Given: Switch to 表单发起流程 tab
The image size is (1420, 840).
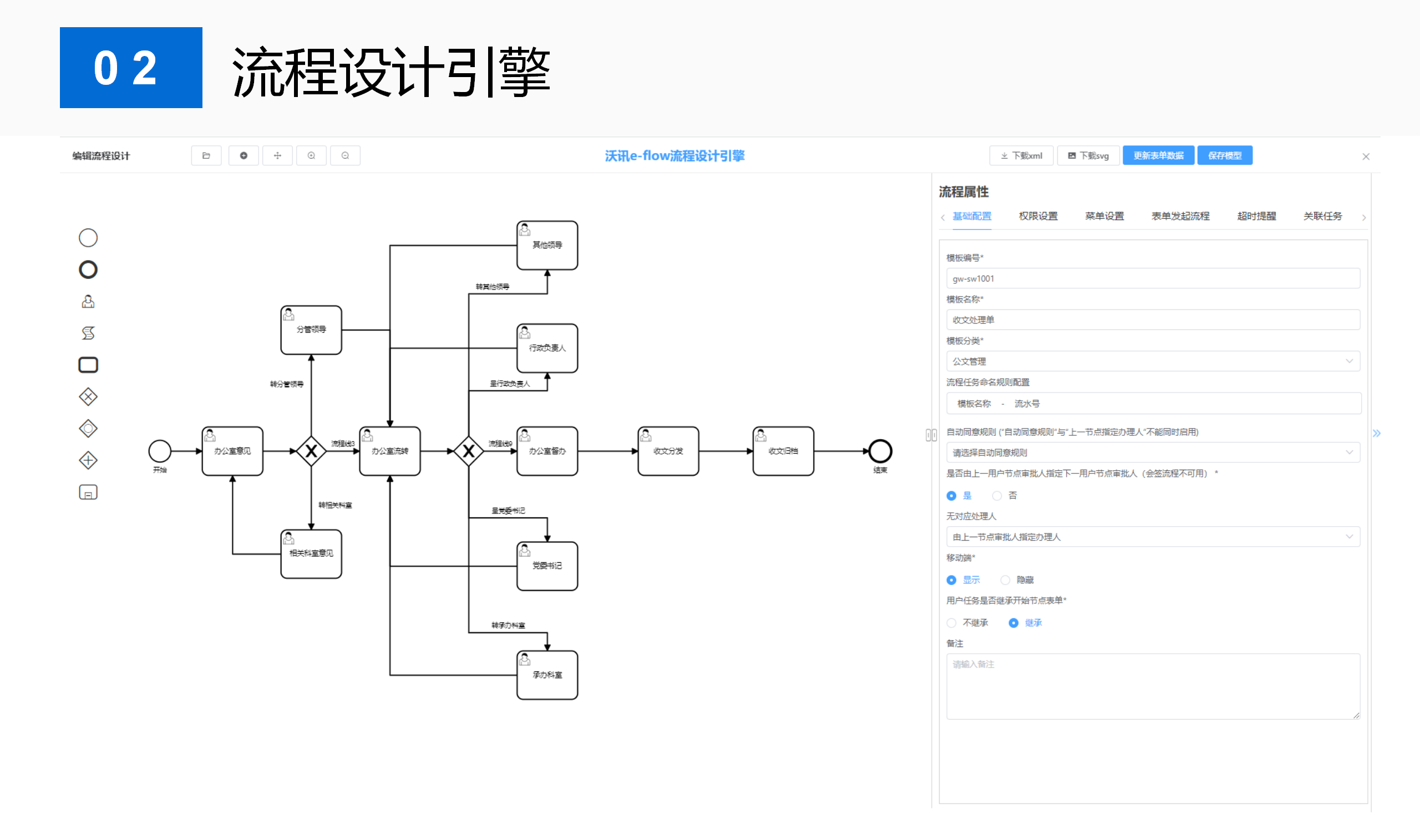Looking at the screenshot, I should 1180,216.
